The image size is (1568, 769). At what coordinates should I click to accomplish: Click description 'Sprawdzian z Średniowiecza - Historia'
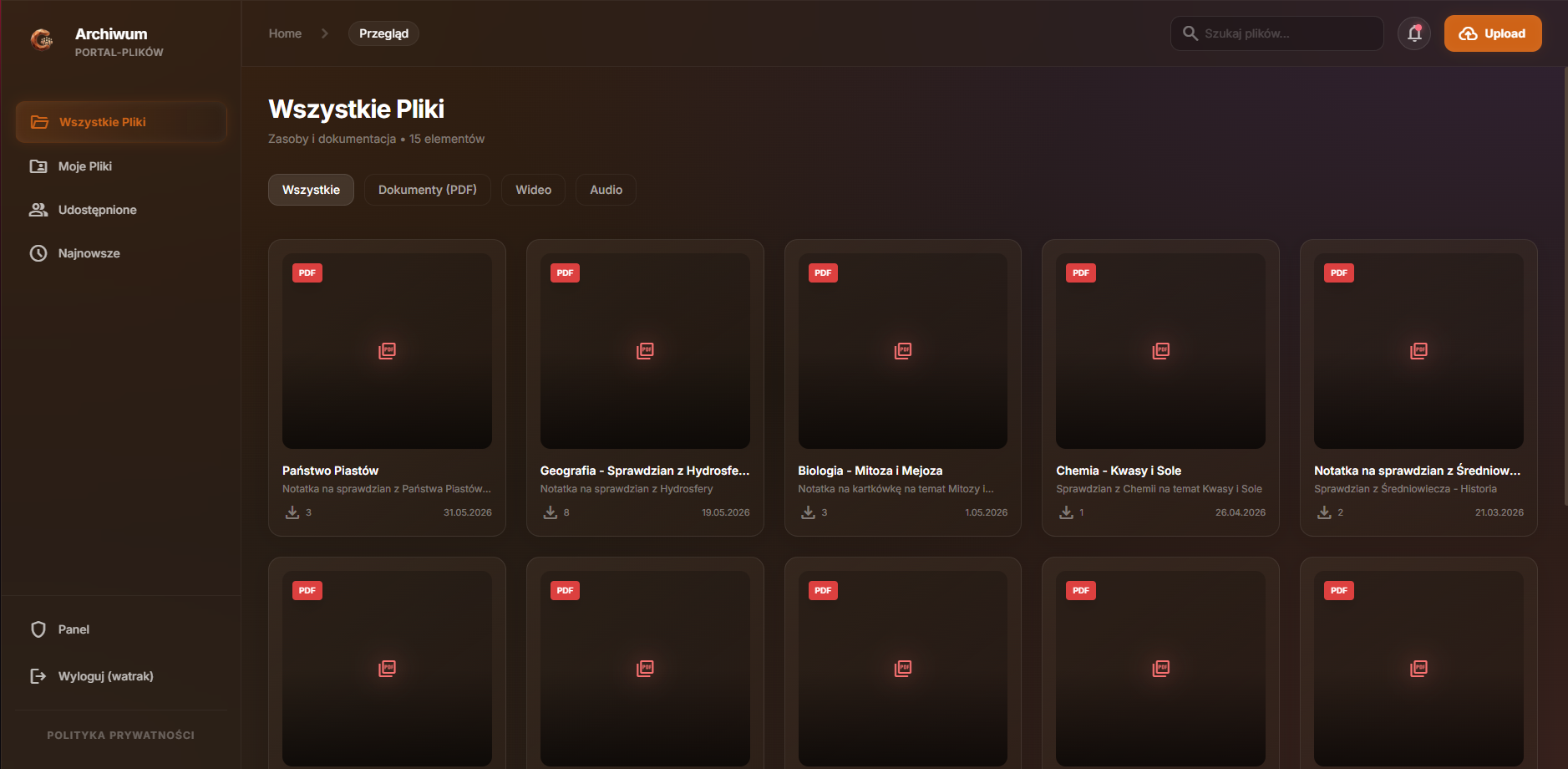[1405, 489]
